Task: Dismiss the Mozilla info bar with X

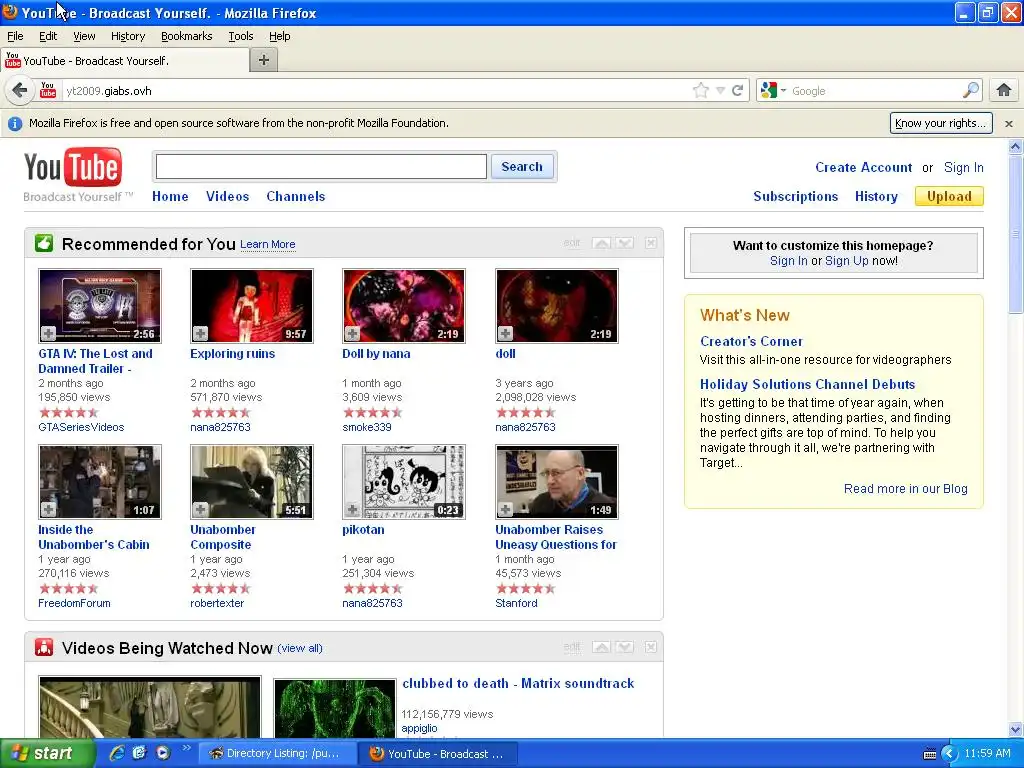Action: point(1009,123)
